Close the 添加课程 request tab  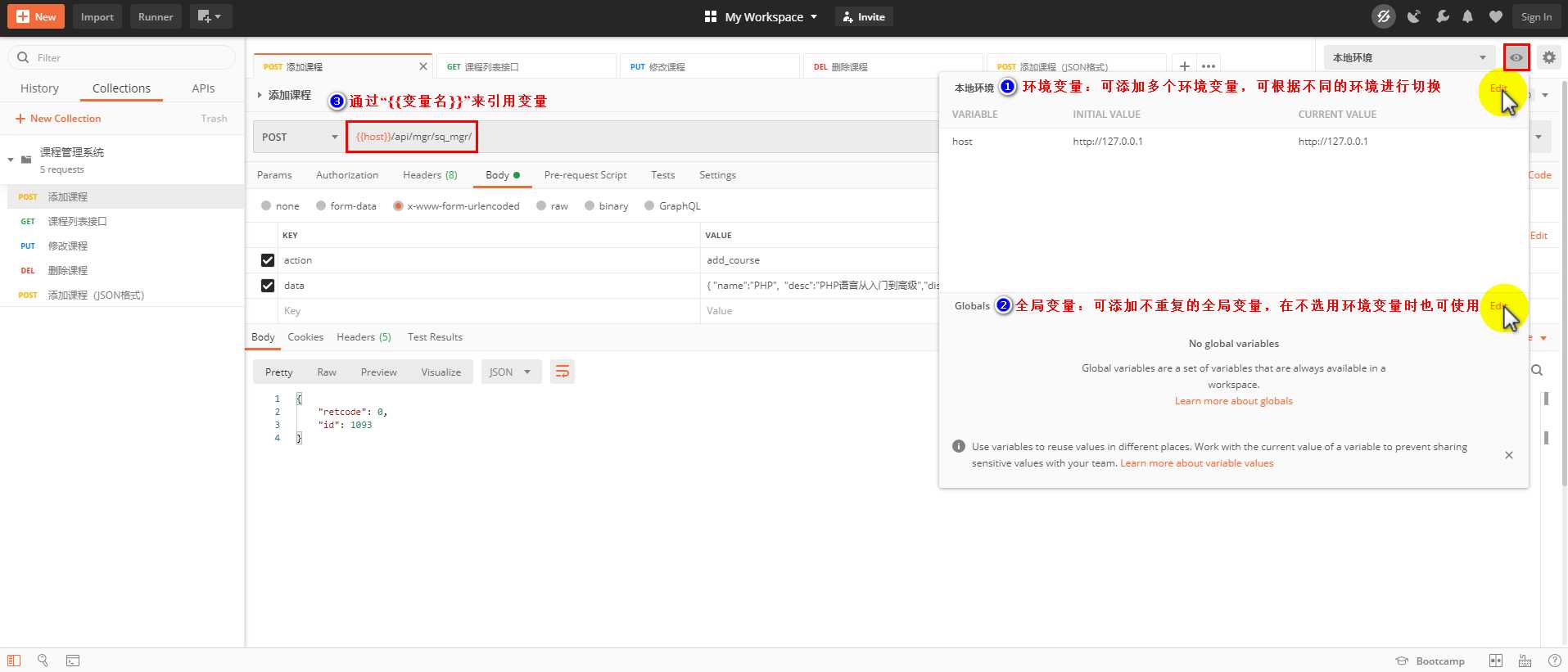pos(423,66)
